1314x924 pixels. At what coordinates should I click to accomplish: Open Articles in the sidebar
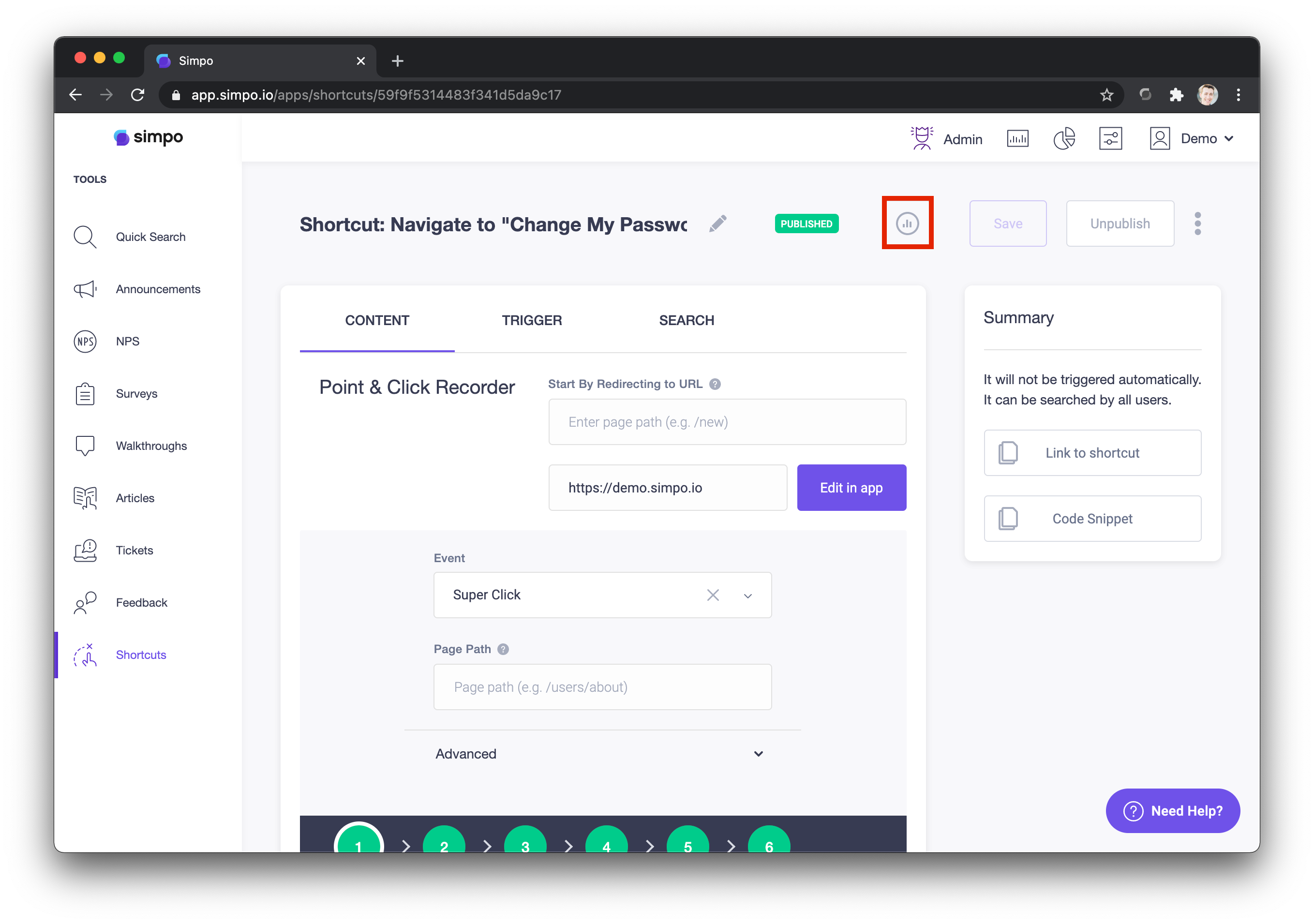(x=135, y=498)
